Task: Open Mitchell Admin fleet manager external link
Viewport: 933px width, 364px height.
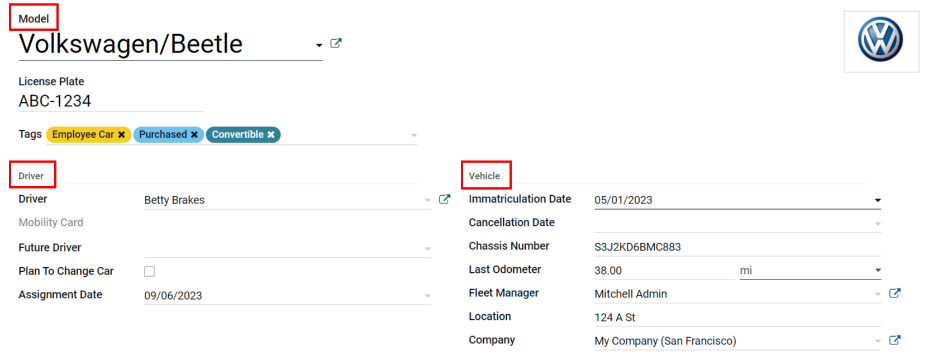Action: coord(895,293)
